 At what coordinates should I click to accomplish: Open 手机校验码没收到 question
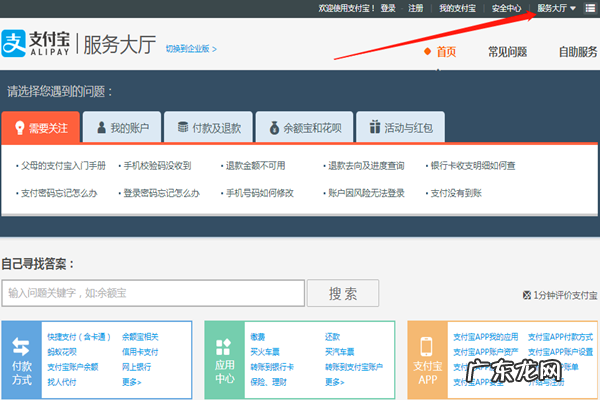click(157, 166)
